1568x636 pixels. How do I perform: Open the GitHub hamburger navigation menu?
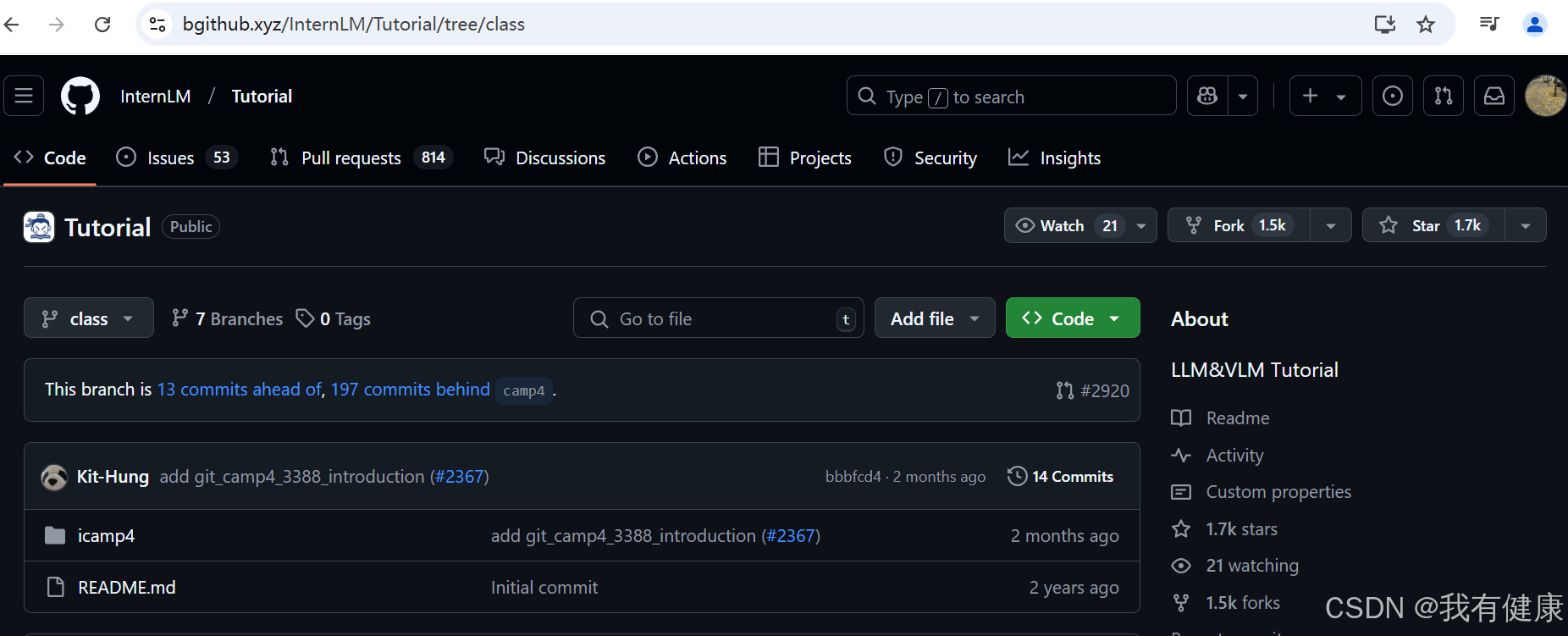tap(24, 96)
